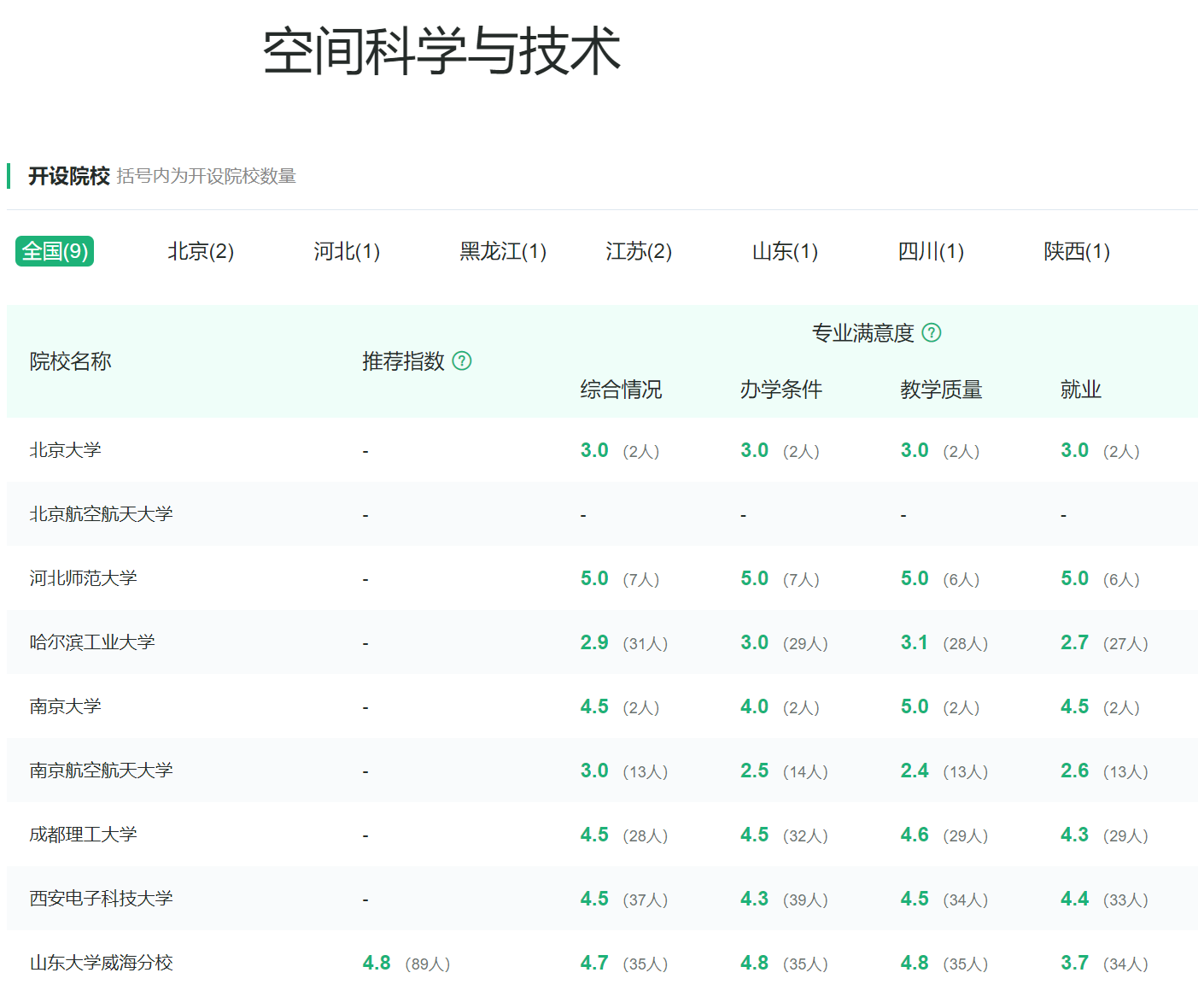Select the 全国(9) filter tab
Viewport: 1204px width, 1002px height.
point(54,251)
